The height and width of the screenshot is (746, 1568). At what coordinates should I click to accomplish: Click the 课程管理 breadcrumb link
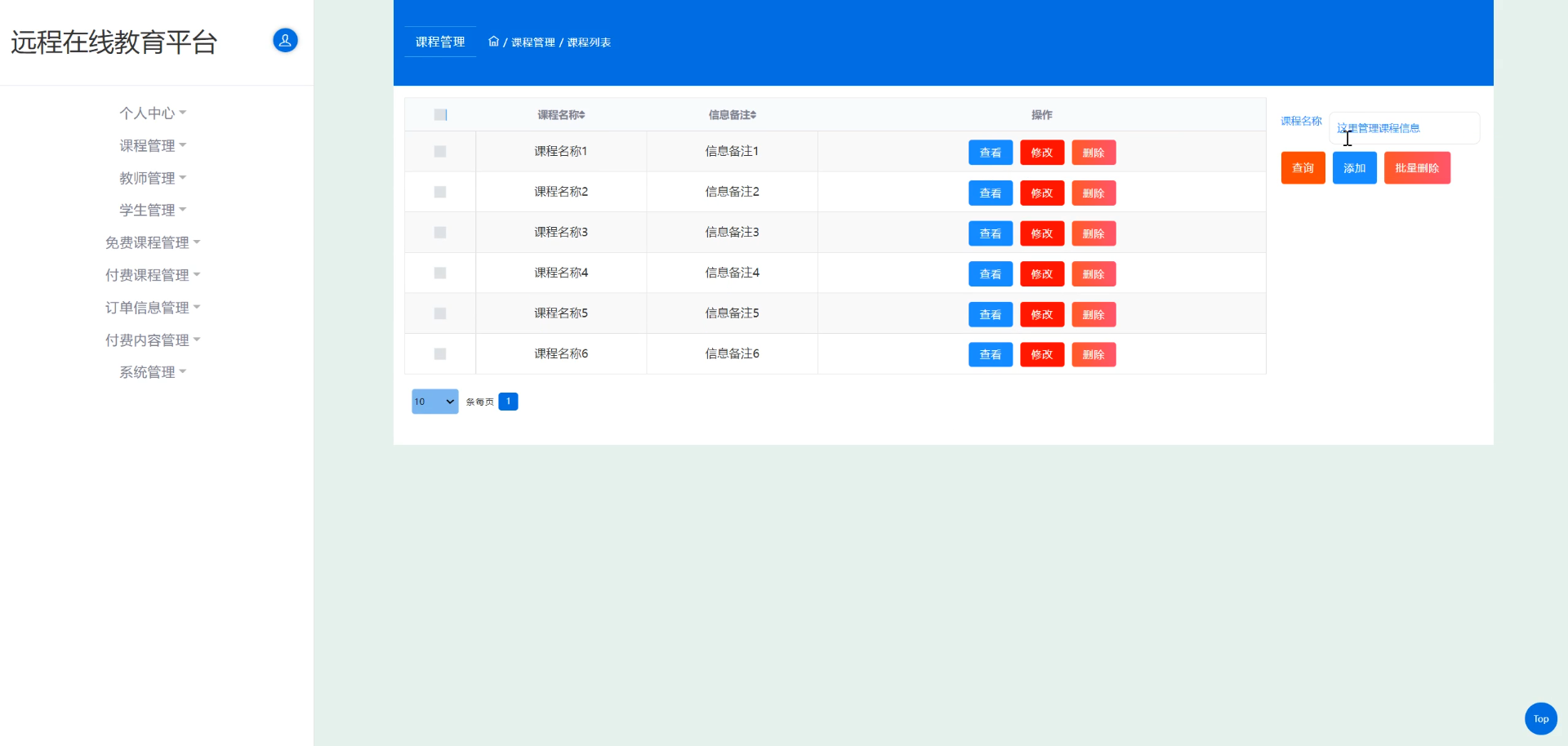[x=533, y=42]
